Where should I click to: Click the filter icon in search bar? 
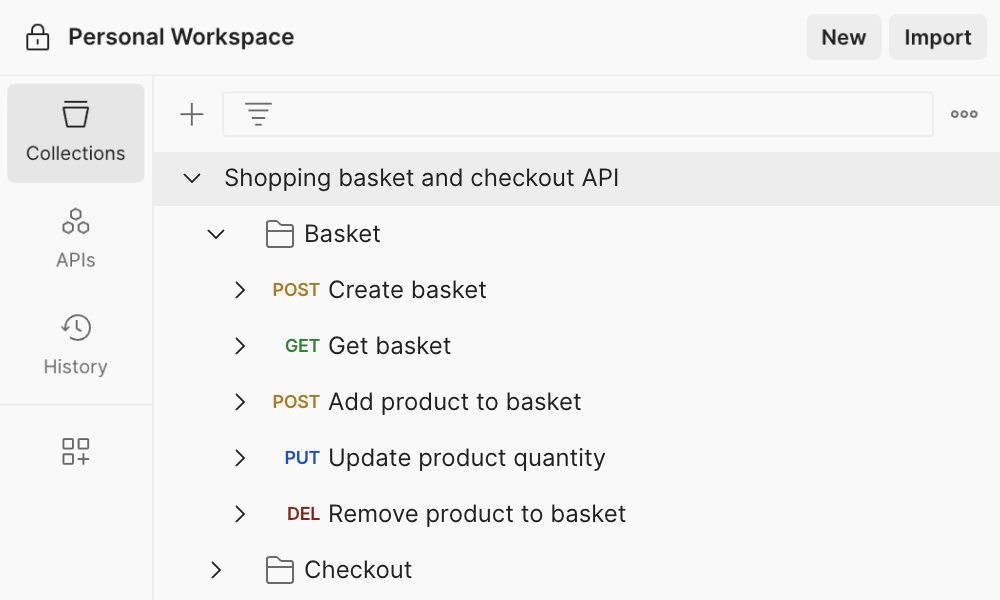(x=258, y=114)
